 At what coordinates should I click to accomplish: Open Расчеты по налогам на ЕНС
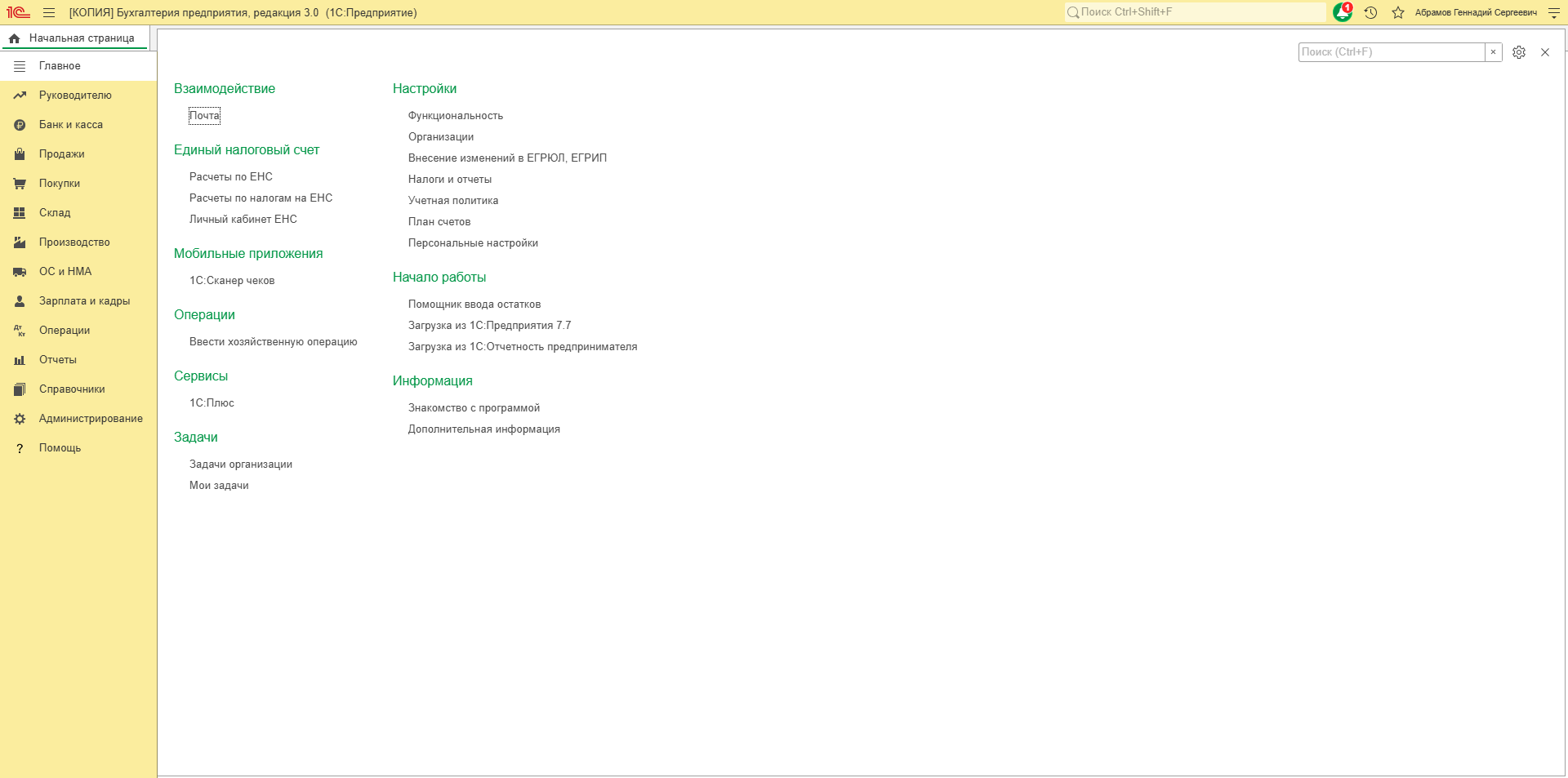(261, 198)
